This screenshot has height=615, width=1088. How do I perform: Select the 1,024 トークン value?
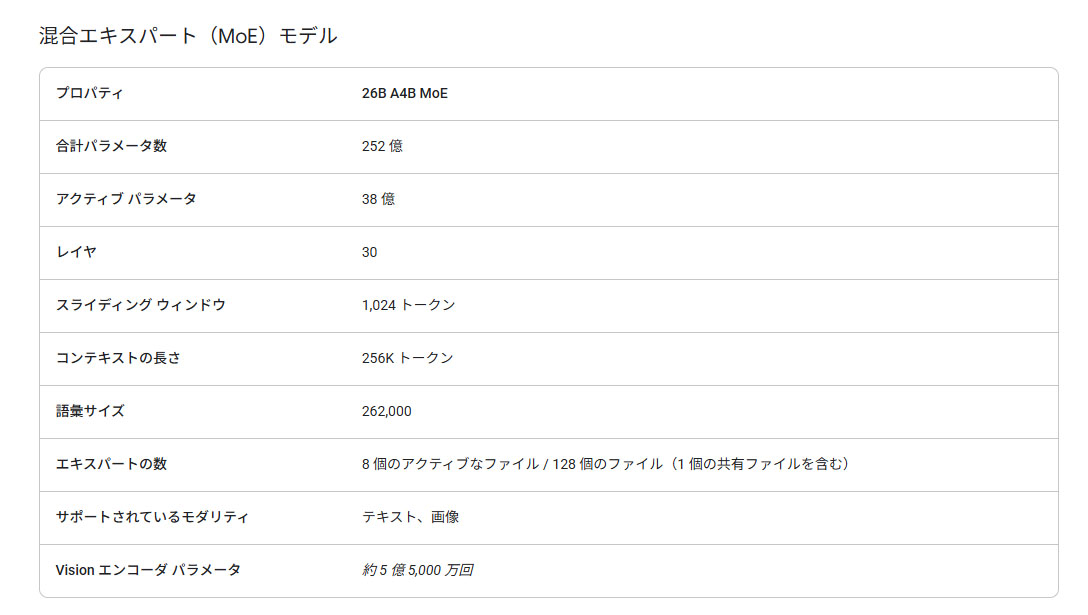[x=408, y=305]
